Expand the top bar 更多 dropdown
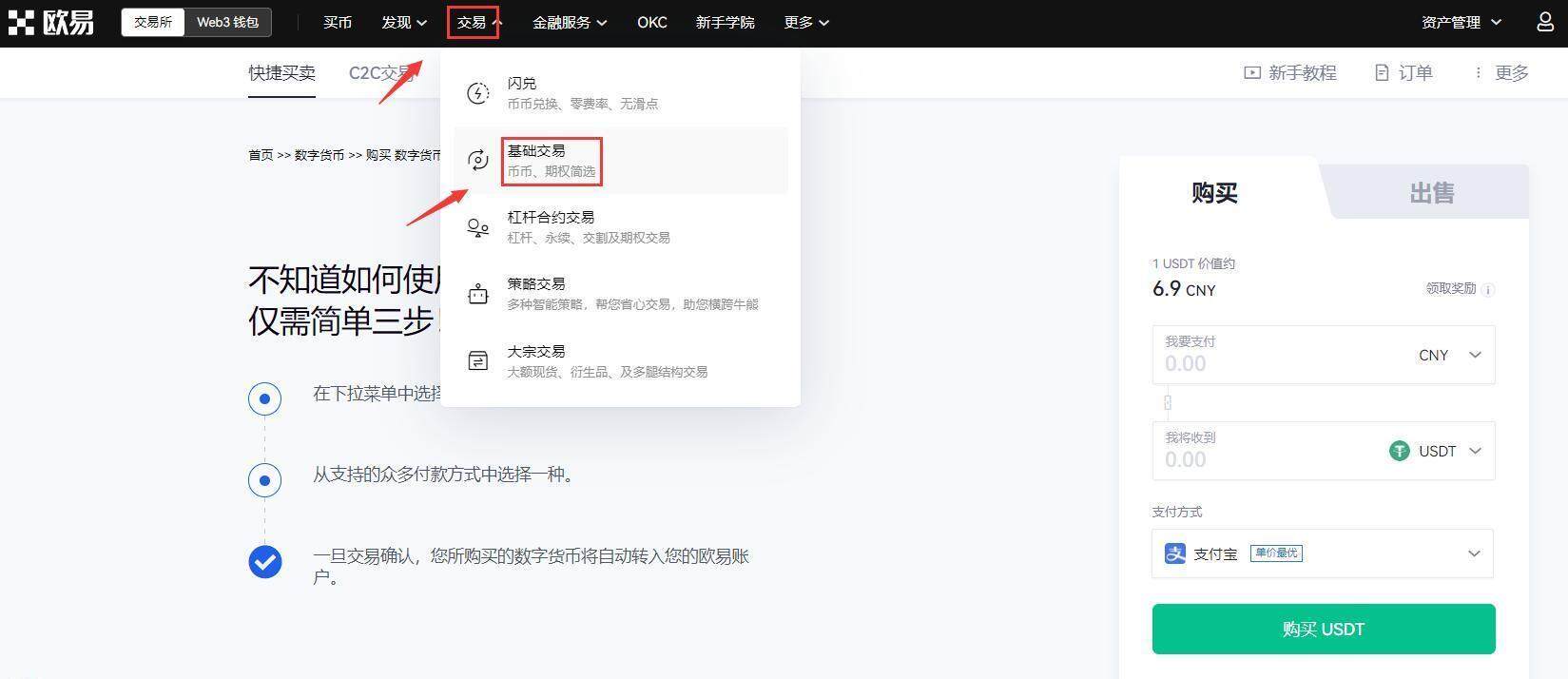Image resolution: width=1568 pixels, height=679 pixels. pos(806,22)
